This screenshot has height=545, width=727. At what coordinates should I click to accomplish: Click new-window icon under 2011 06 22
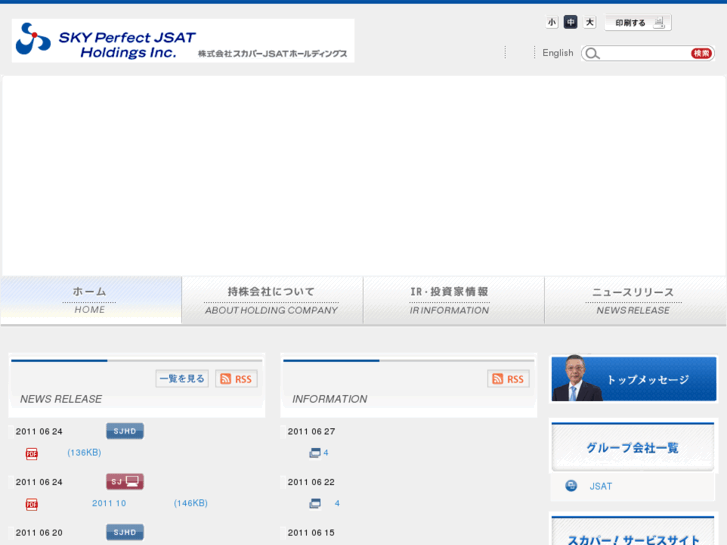point(315,503)
